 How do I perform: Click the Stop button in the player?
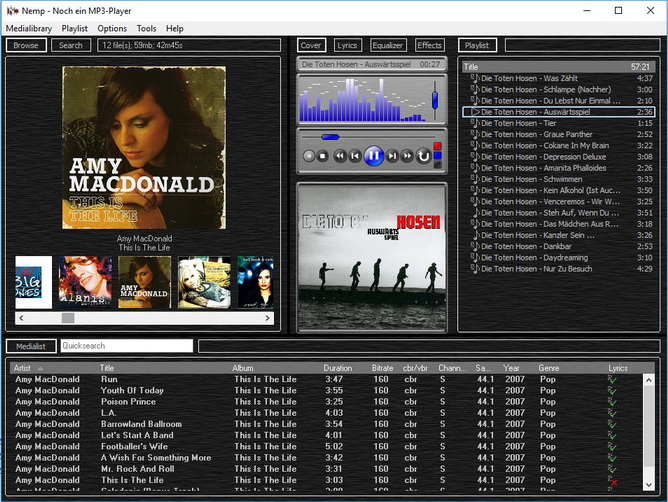pyautogui.click(x=323, y=156)
